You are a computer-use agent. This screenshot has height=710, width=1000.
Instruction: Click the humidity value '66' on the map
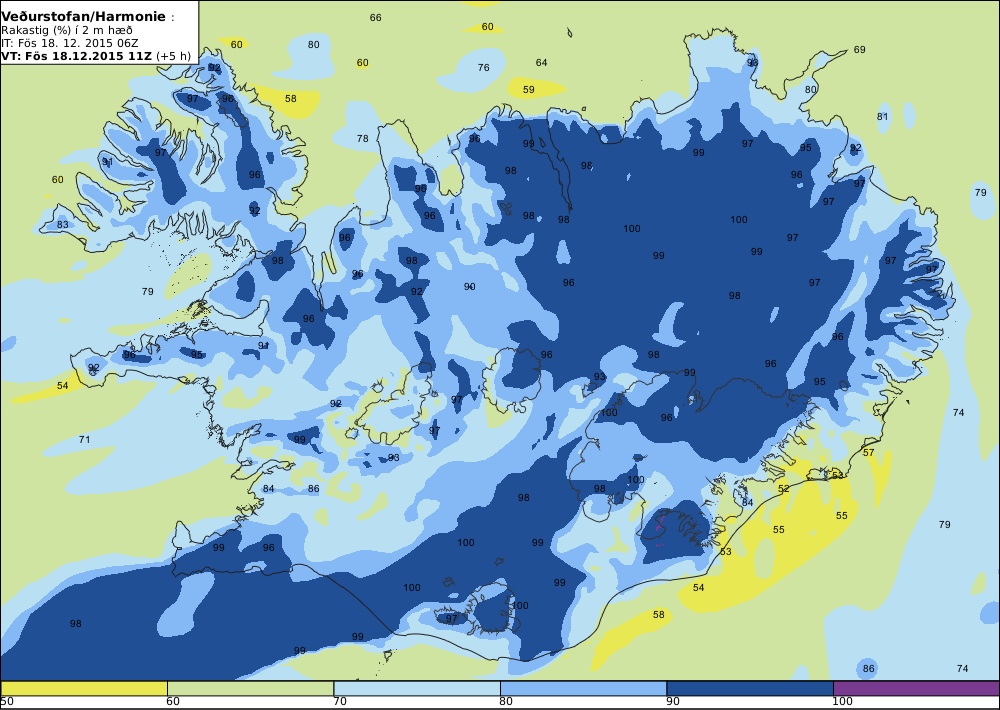[376, 17]
